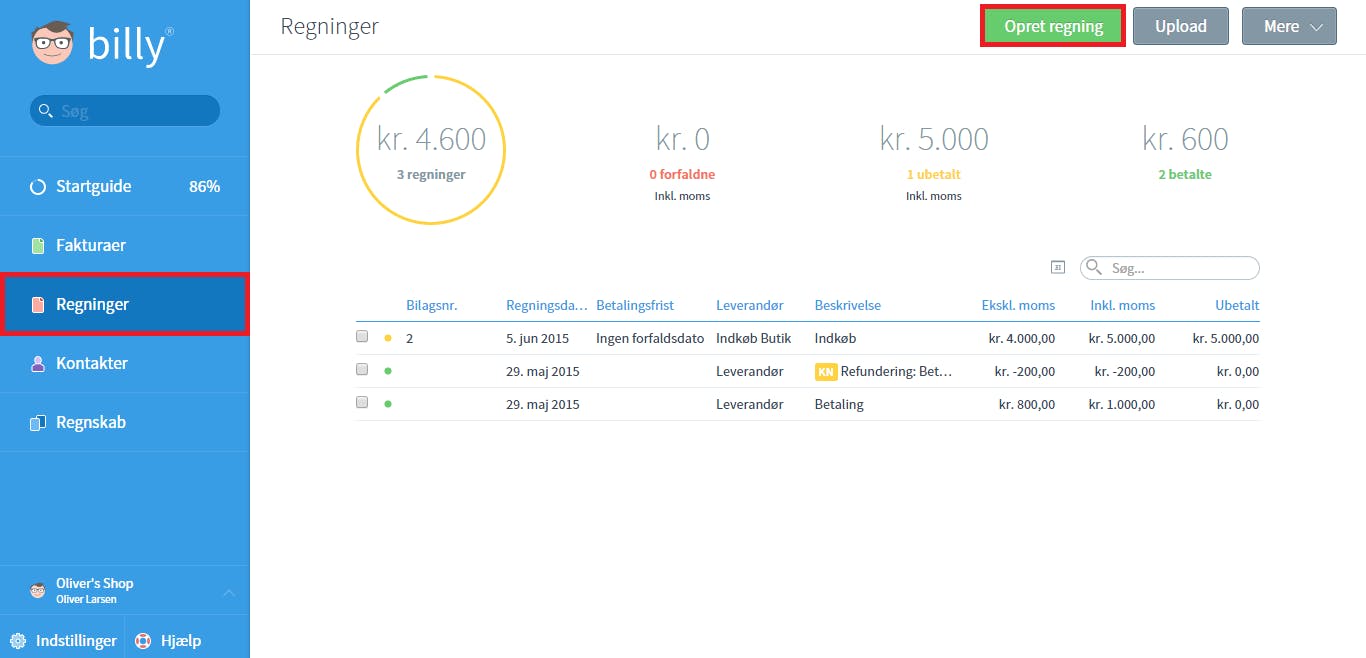The width and height of the screenshot is (1366, 658).
Task: Open the date filter calendar icon
Action: (x=1058, y=267)
